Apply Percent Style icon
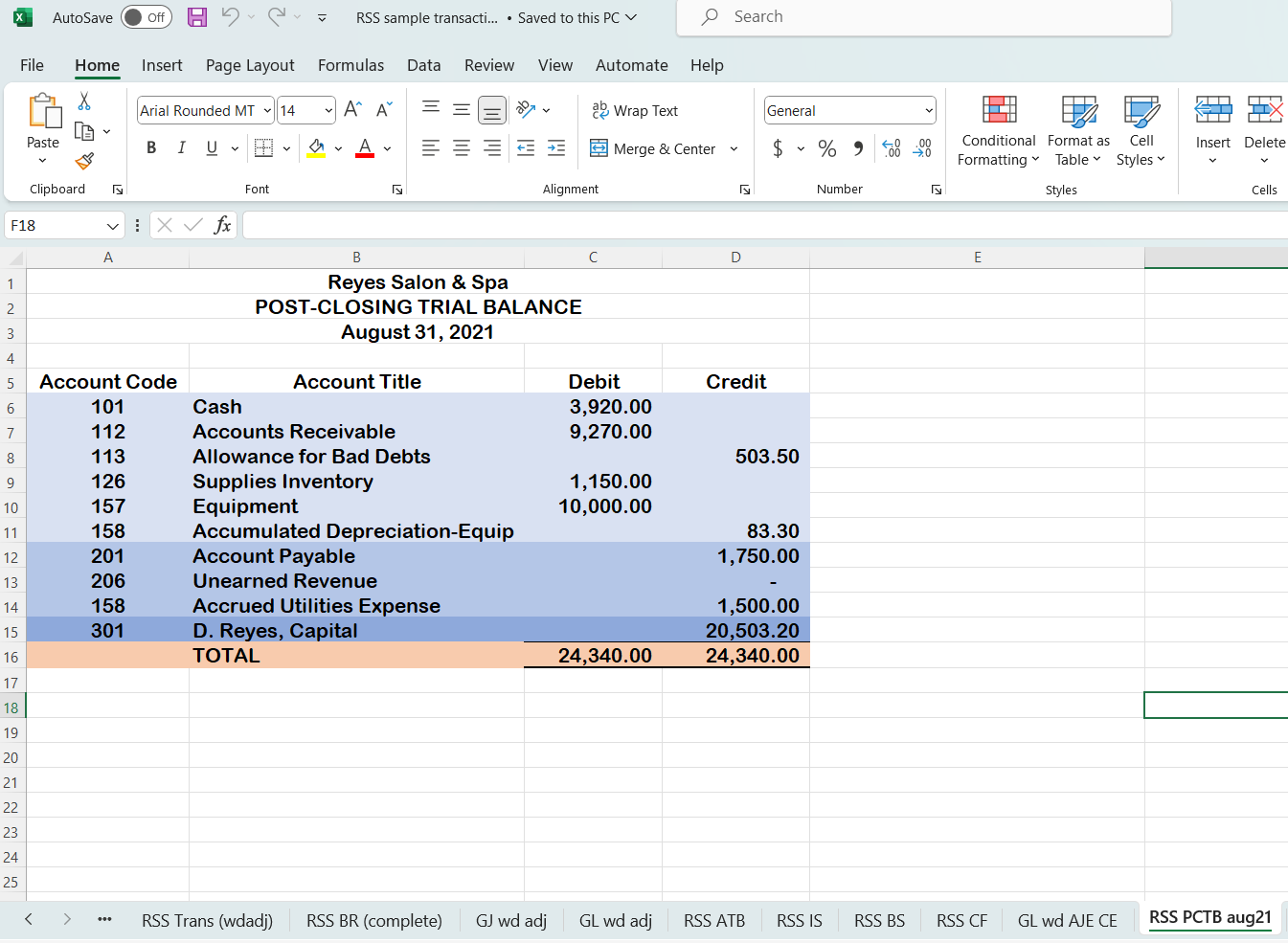This screenshot has width=1288, height=943. pyautogui.click(x=827, y=148)
